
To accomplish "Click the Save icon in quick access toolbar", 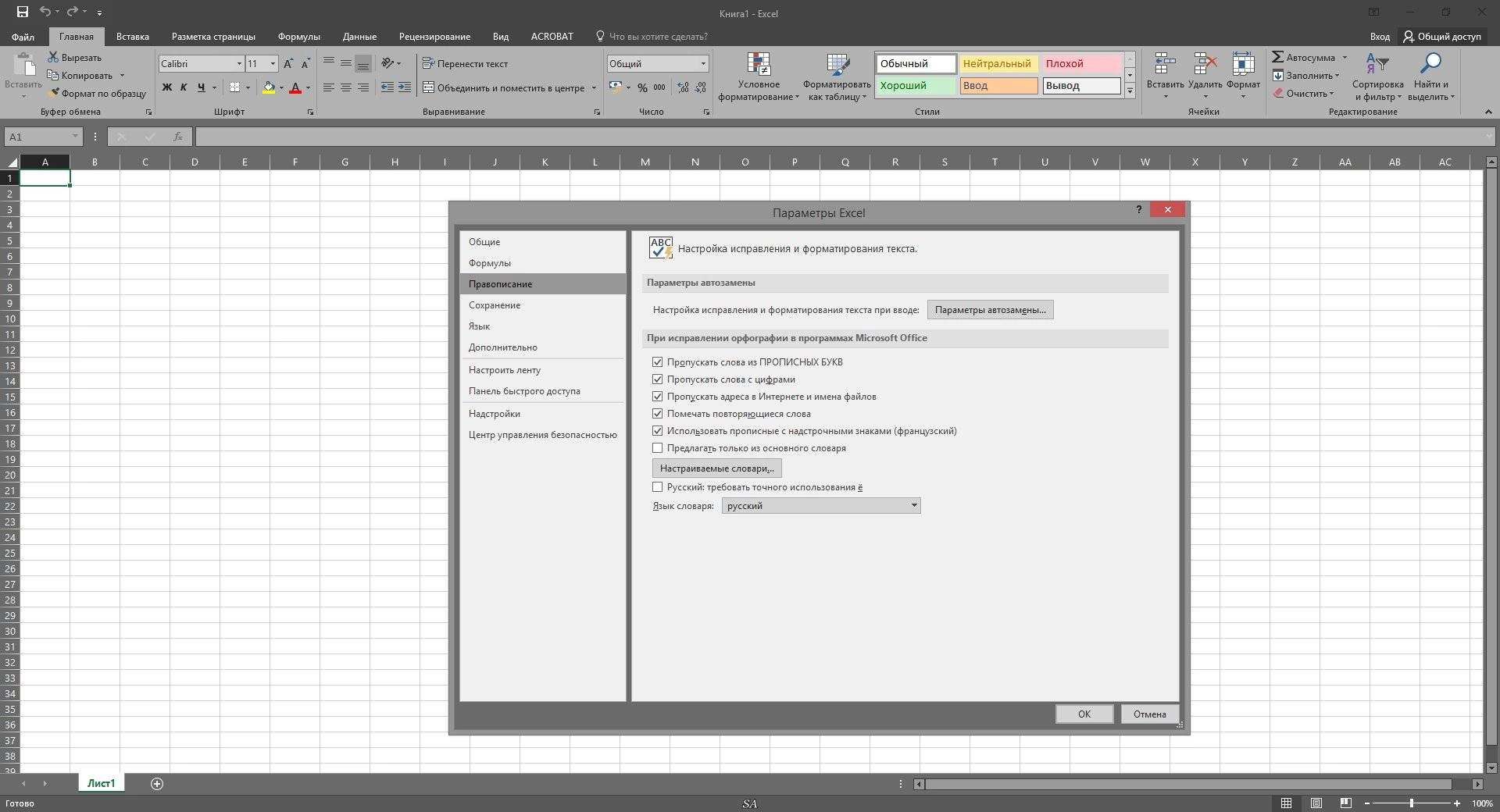I will pos(22,12).
